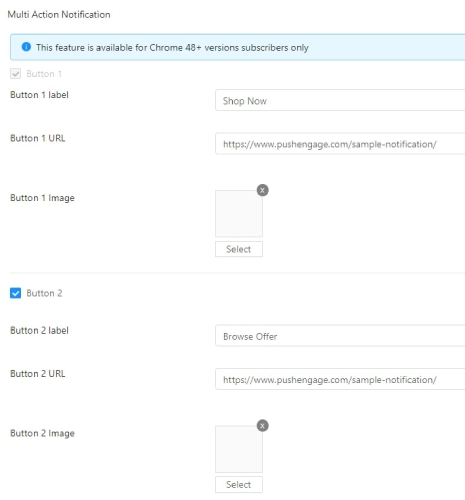Screen dimensions: 465x500
Task: Click the Multi Action Notification heading
Action: pos(59,15)
